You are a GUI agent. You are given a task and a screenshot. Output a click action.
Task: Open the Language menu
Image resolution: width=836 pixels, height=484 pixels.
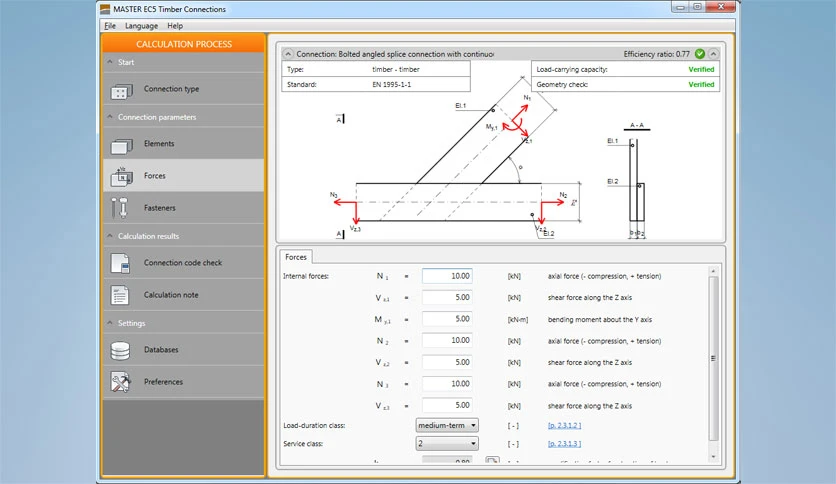coord(141,26)
